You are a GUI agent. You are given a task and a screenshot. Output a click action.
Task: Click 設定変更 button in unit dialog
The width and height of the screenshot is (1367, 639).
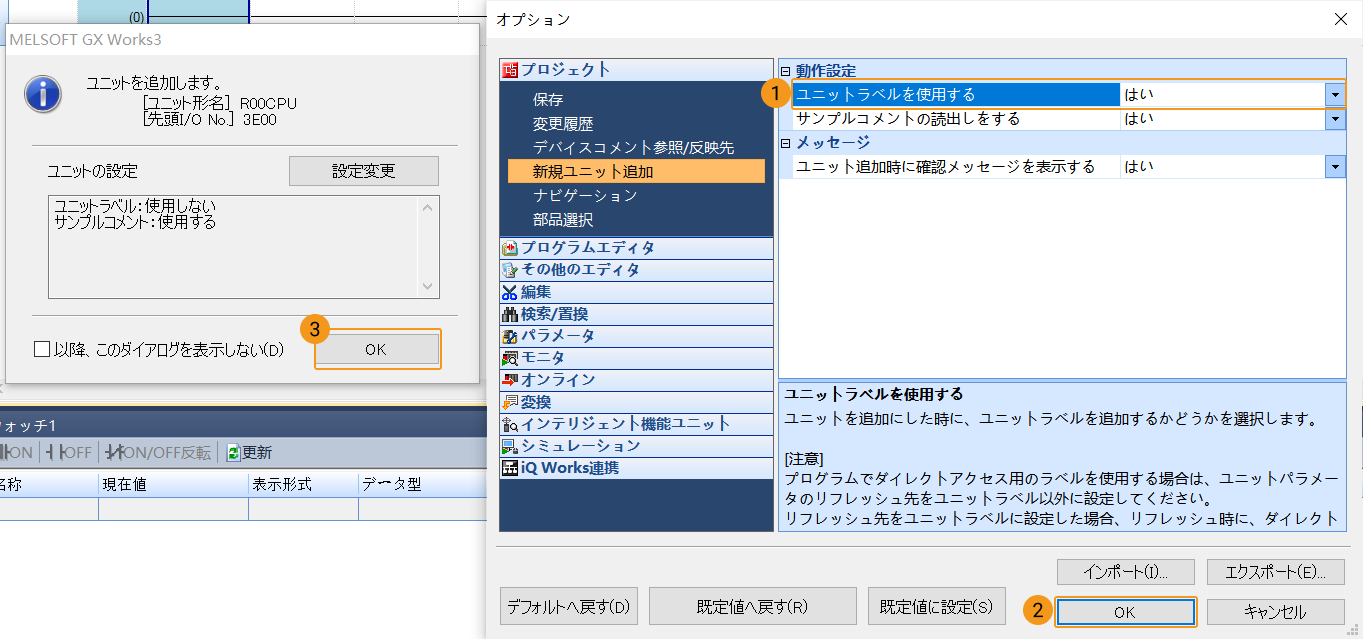pyautogui.click(x=364, y=171)
